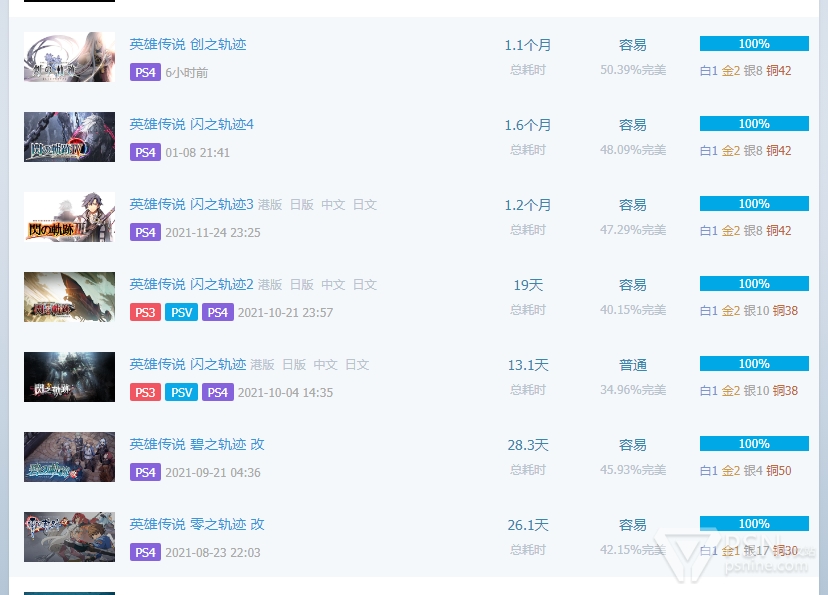Screen dimensions: 828x595
Task: Open the 碧之轨迹 改 cover thumbnail
Action: click(x=69, y=457)
